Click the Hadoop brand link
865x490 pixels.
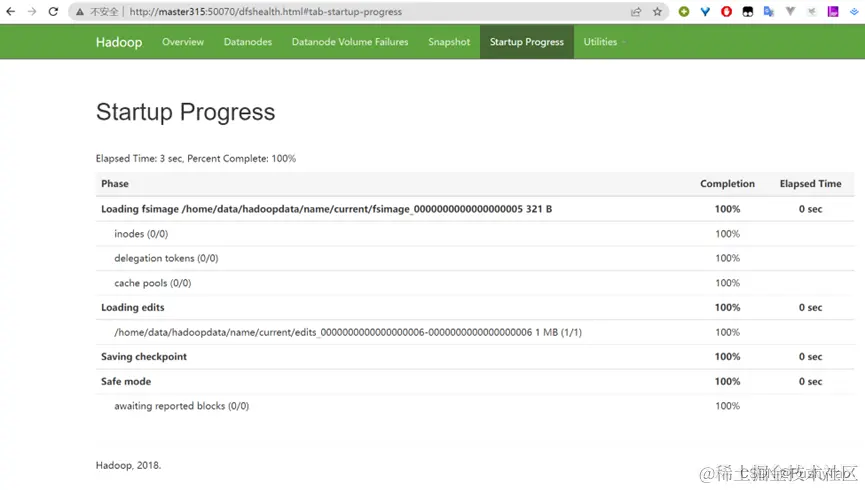tap(119, 42)
